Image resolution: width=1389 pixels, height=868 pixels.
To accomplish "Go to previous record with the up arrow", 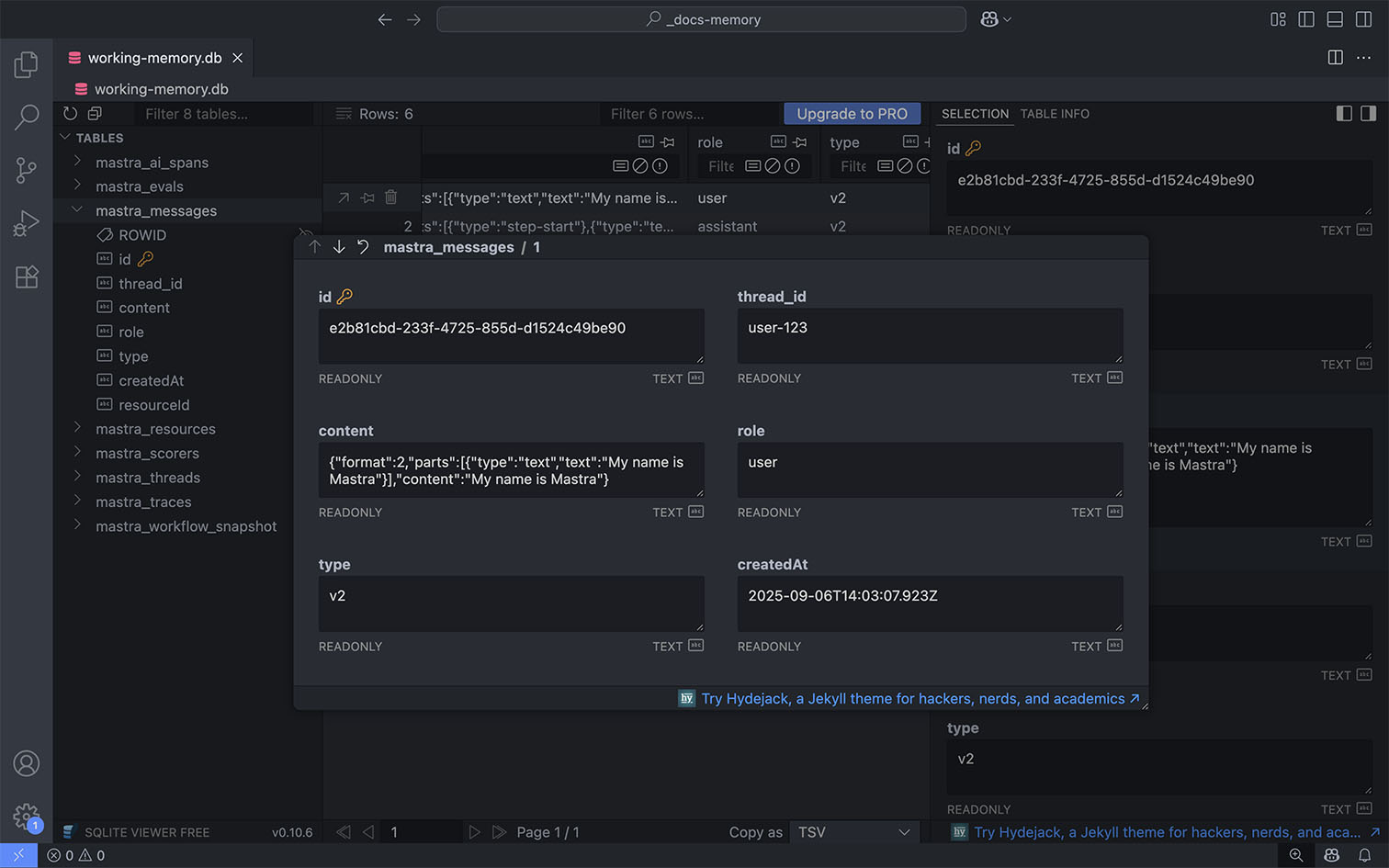I will (x=314, y=246).
